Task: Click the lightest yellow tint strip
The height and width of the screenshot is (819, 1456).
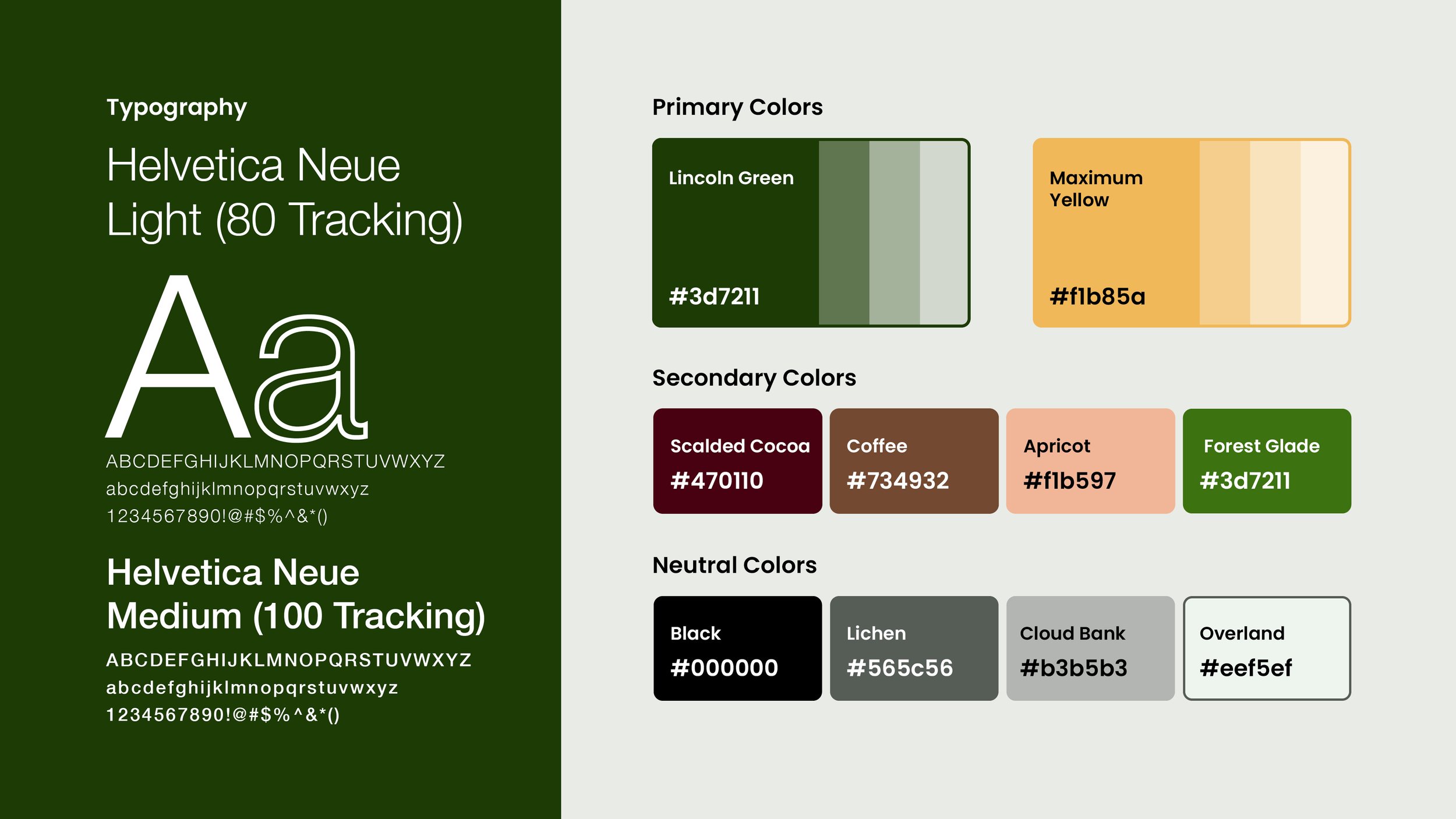Action: pyautogui.click(x=1323, y=233)
